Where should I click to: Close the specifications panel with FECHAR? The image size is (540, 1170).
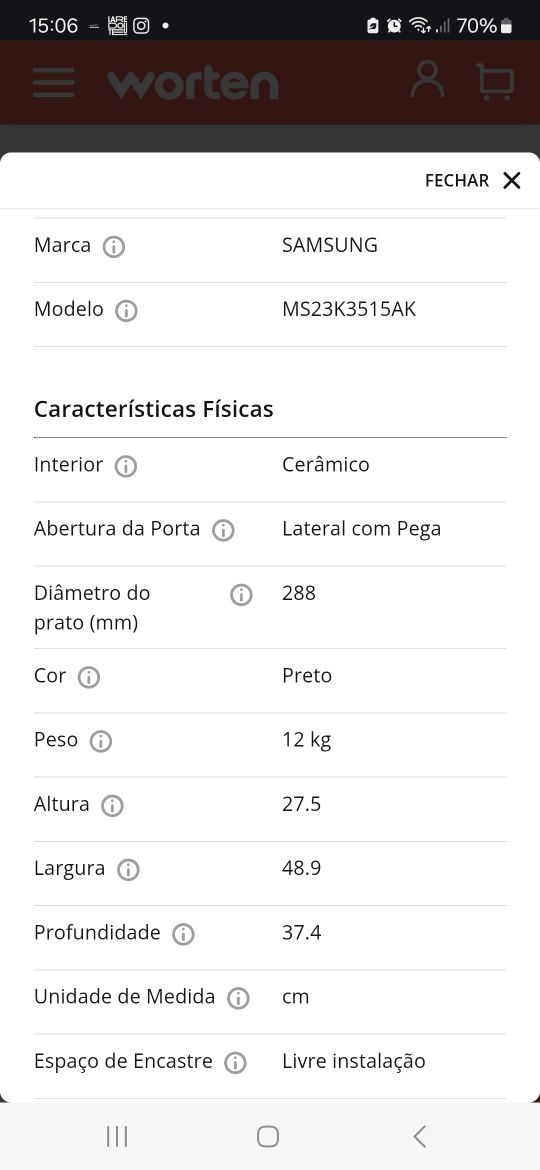point(473,181)
